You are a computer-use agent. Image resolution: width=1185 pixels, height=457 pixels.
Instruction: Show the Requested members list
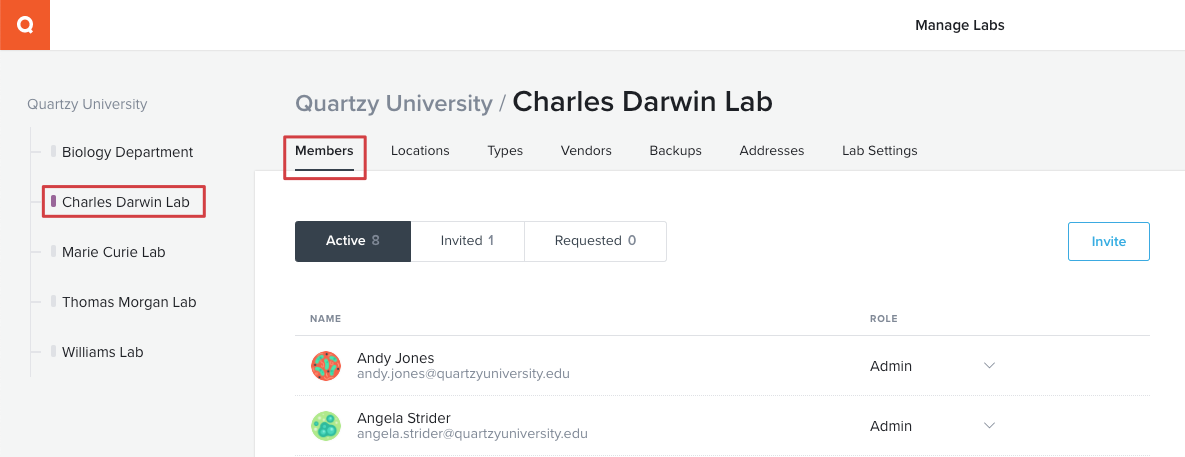(x=596, y=241)
